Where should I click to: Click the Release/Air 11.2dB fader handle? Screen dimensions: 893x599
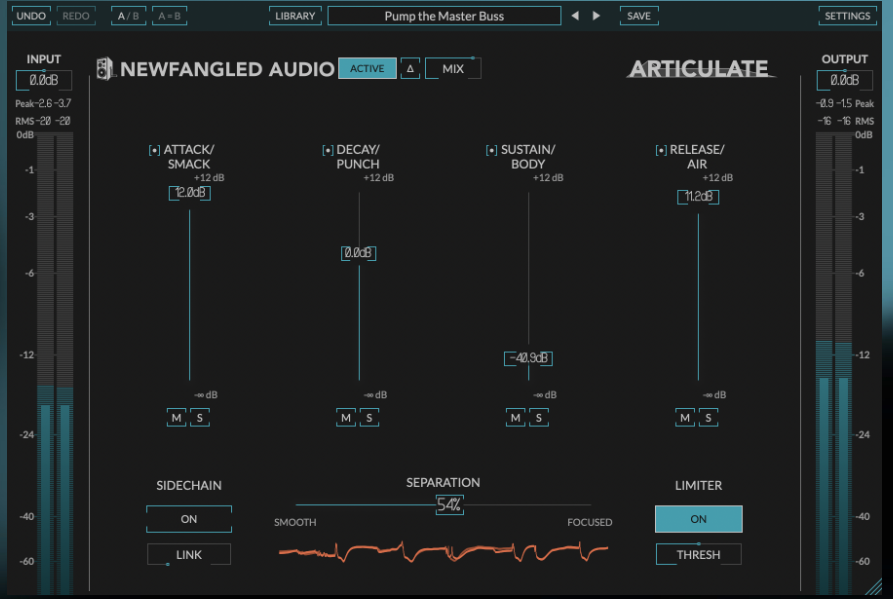coord(698,197)
